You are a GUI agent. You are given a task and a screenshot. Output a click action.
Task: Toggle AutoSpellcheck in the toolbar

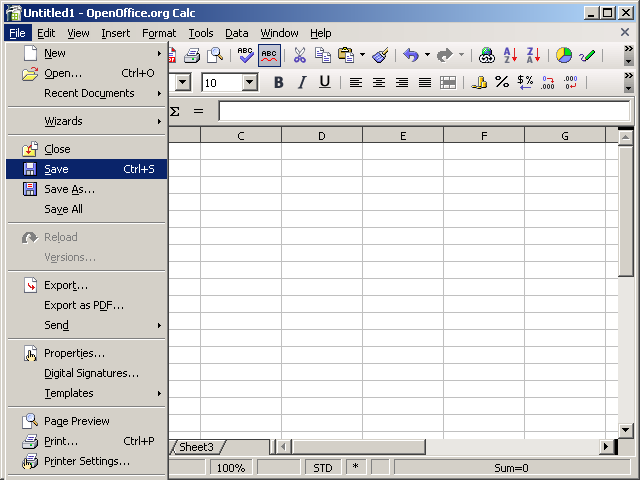point(269,55)
